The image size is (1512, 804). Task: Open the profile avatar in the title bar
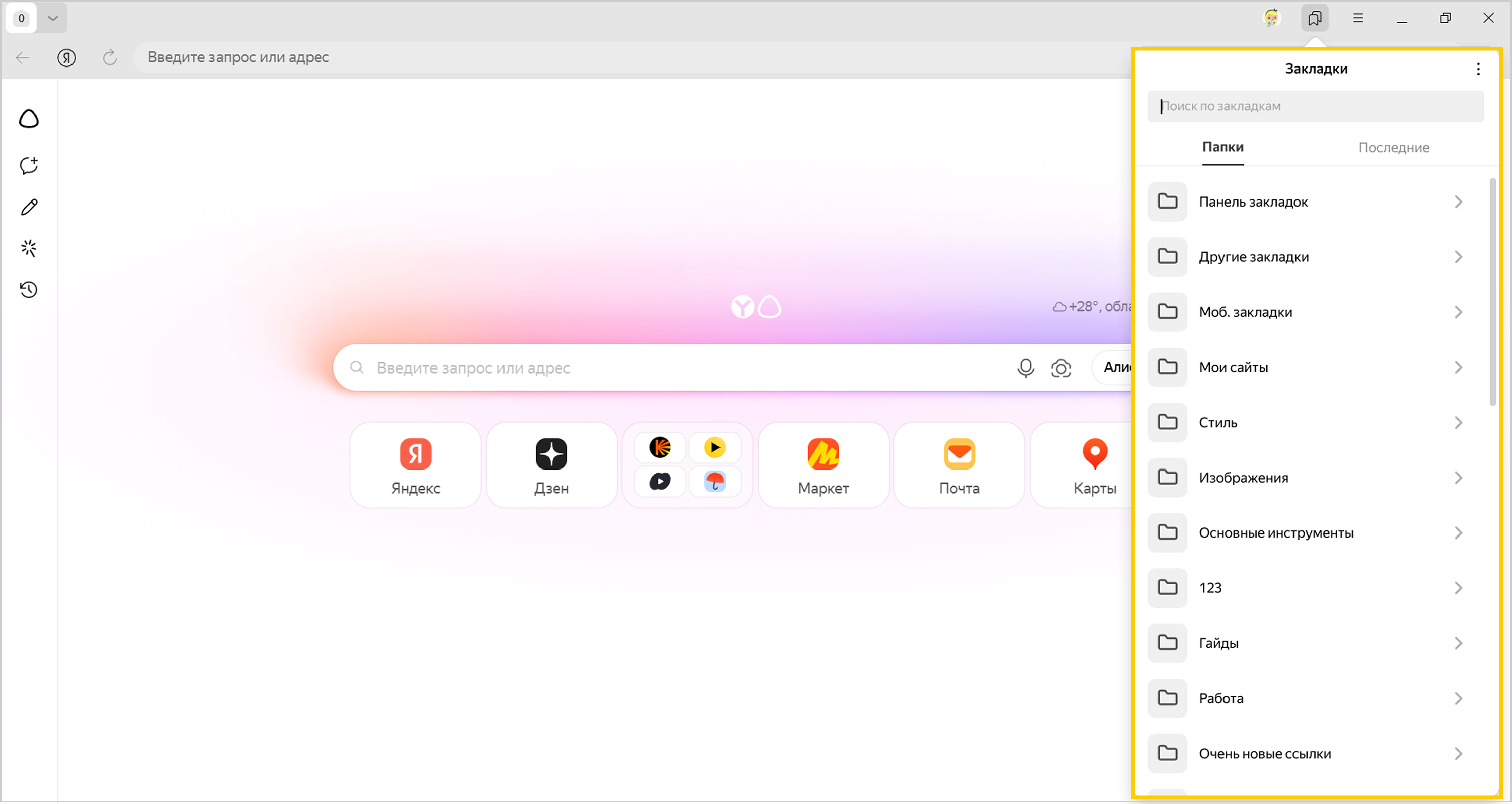pos(1271,18)
